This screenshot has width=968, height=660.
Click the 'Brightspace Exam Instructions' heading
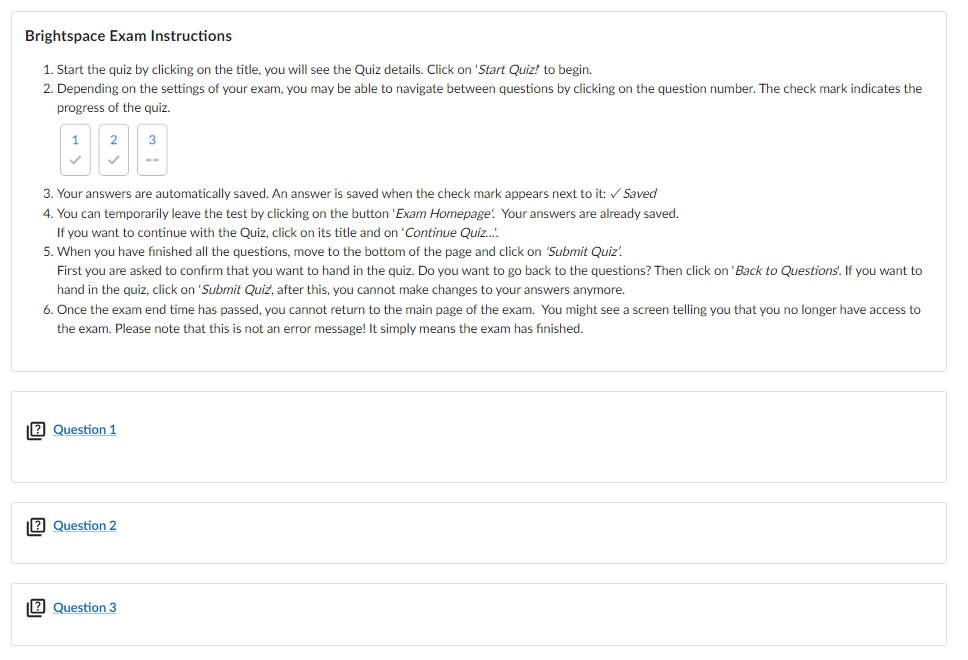[x=128, y=36]
